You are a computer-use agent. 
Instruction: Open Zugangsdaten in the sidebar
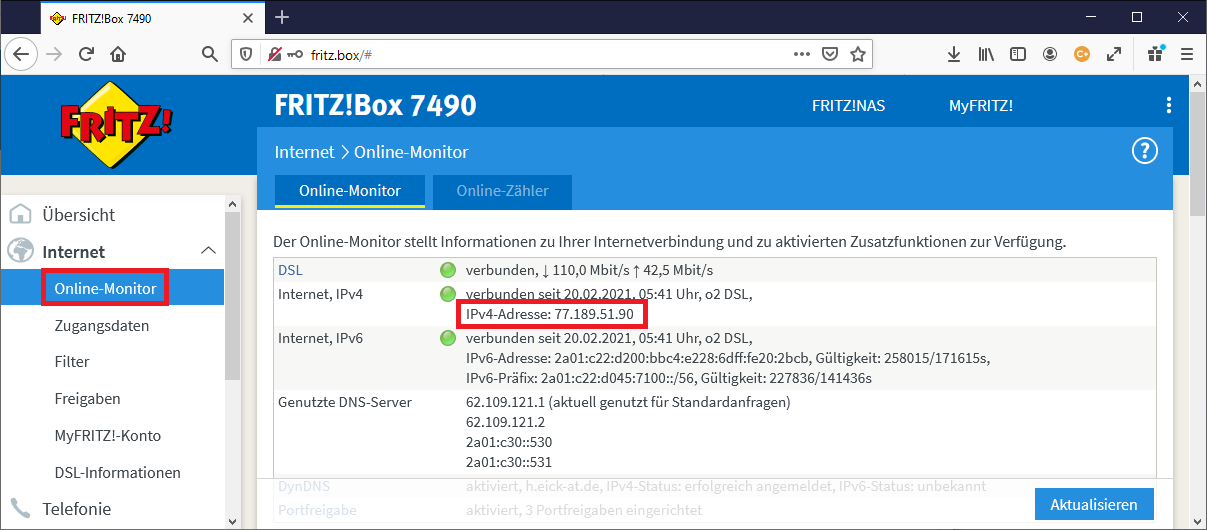102,325
